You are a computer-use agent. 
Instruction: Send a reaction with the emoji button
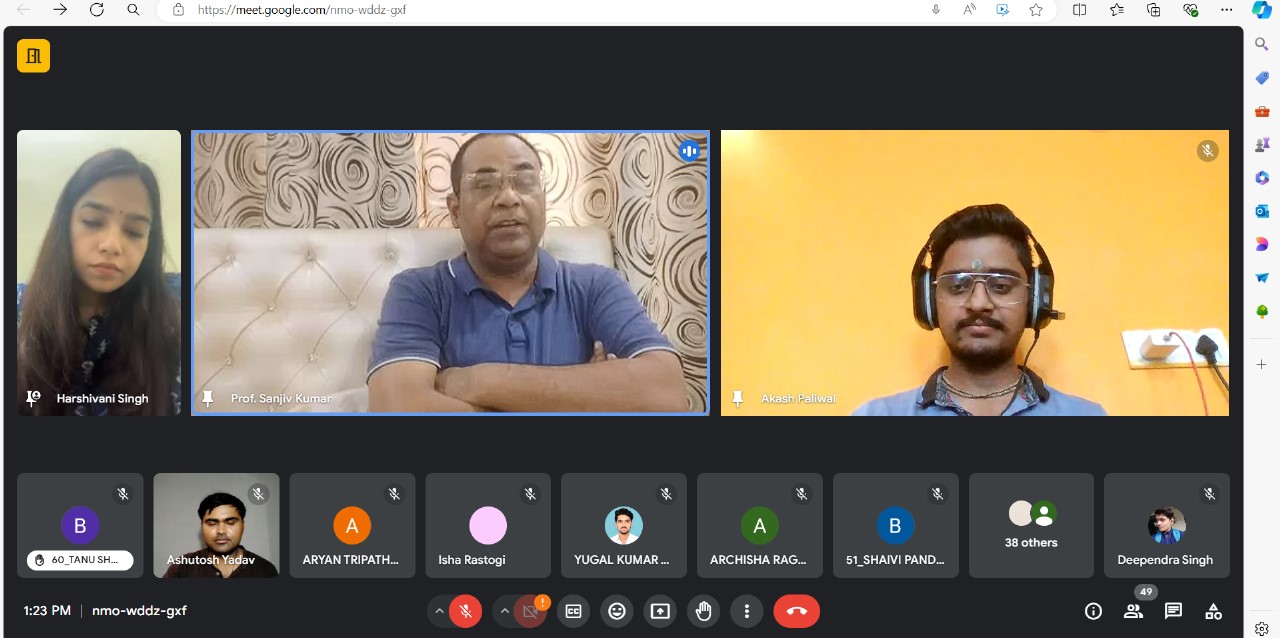pyautogui.click(x=617, y=611)
